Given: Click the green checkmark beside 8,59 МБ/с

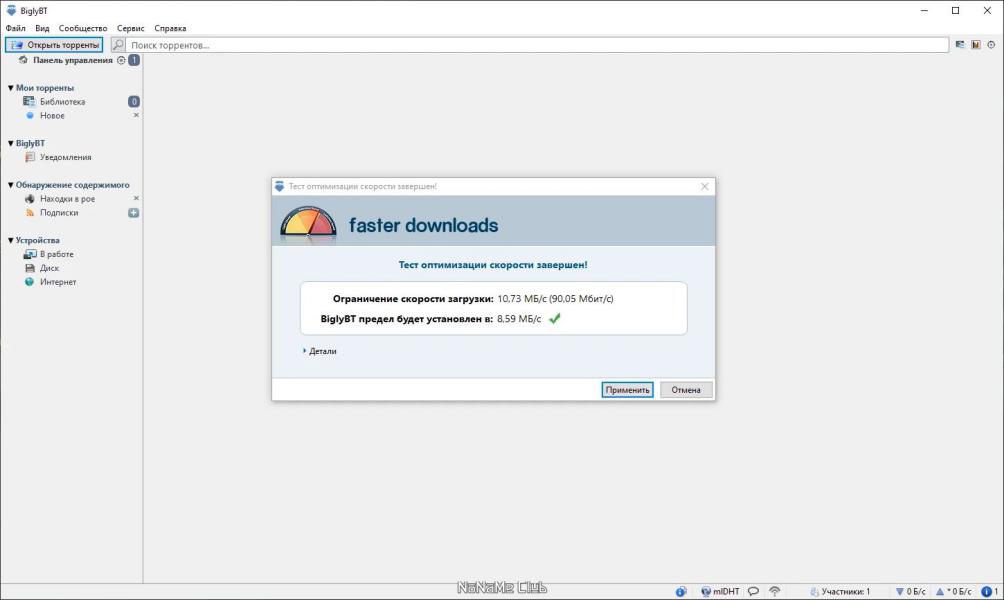Looking at the screenshot, I should coord(555,318).
